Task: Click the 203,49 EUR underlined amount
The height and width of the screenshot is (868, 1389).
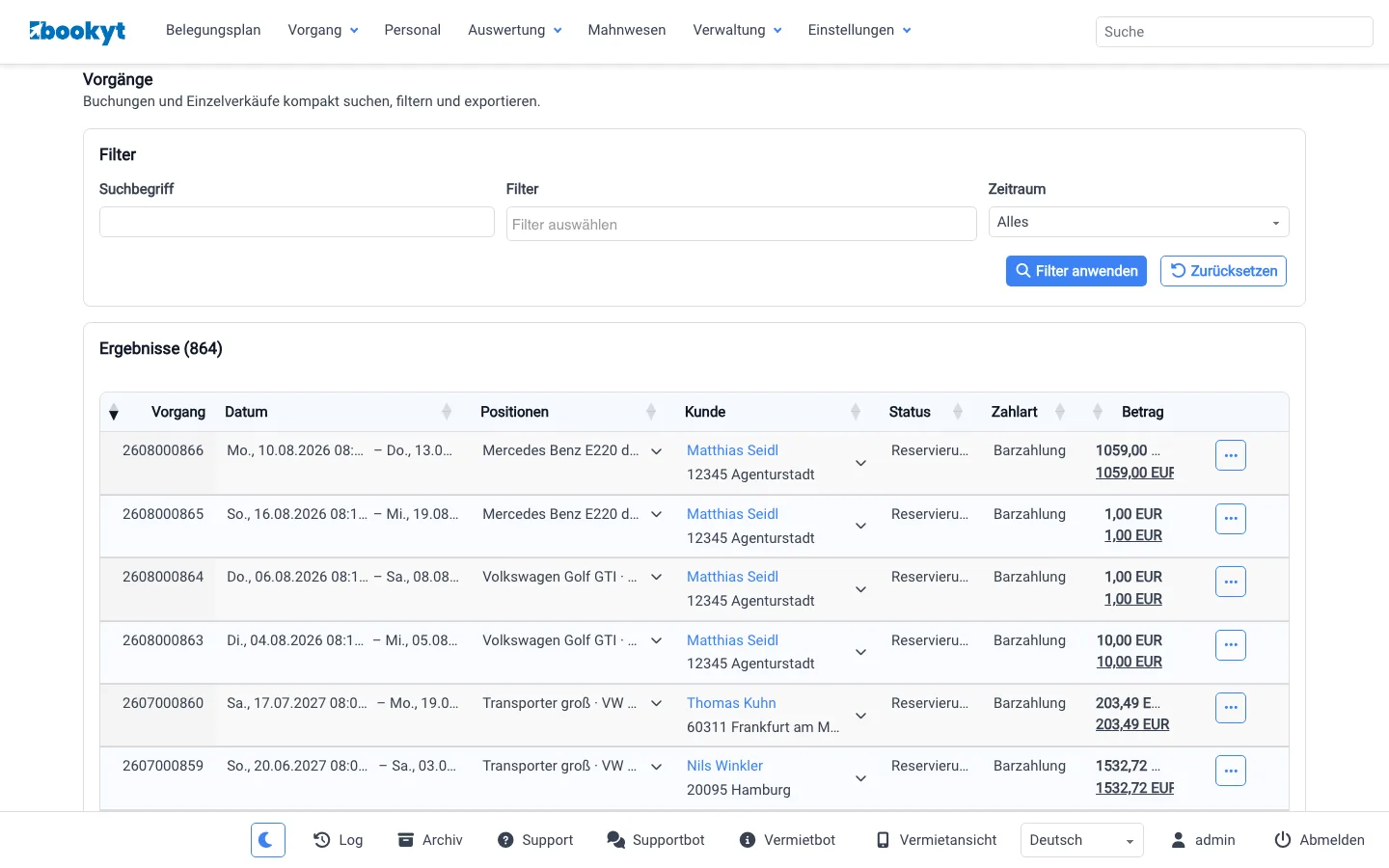Action: (1132, 724)
